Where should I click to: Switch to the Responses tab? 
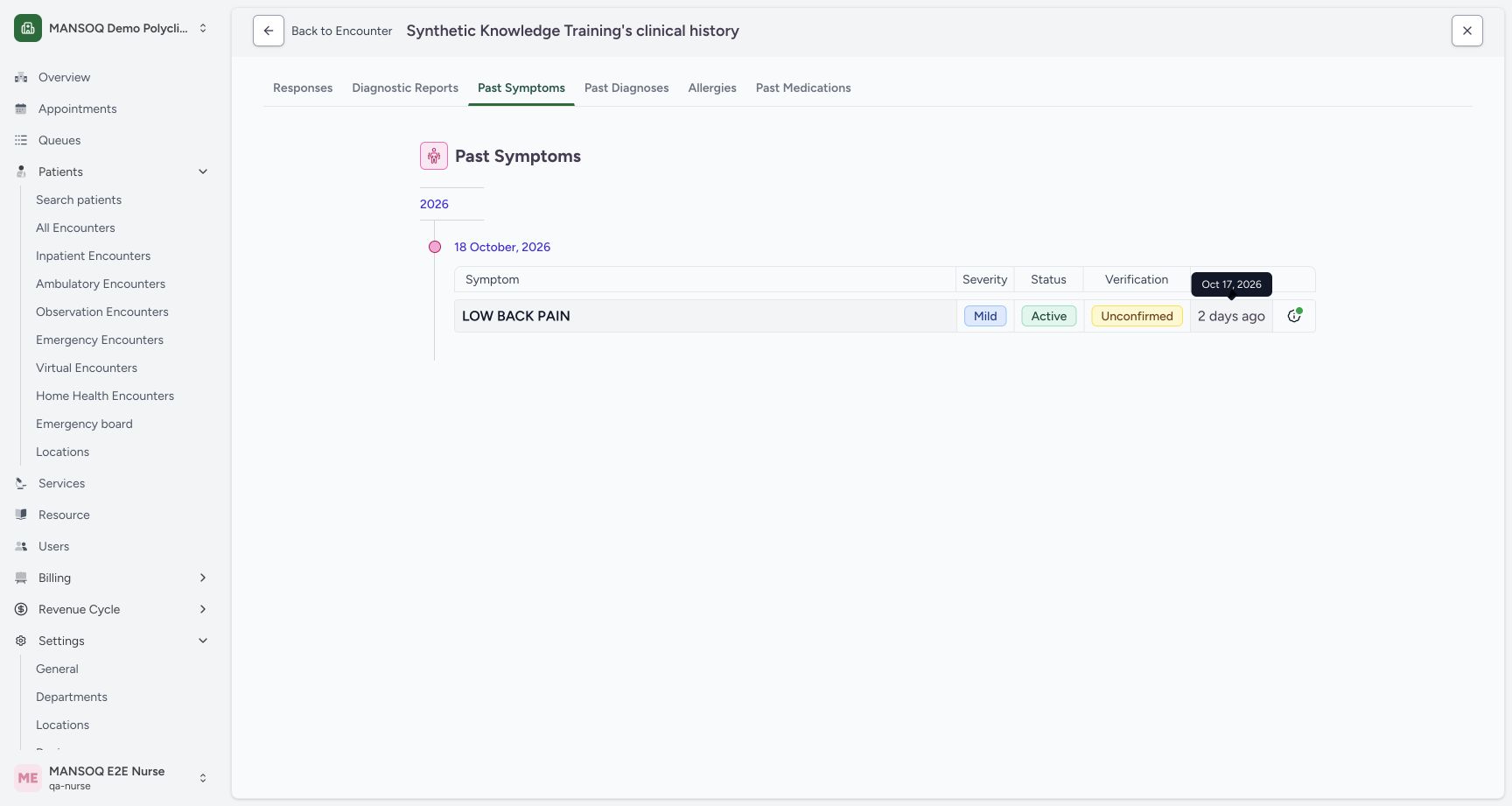(x=303, y=88)
